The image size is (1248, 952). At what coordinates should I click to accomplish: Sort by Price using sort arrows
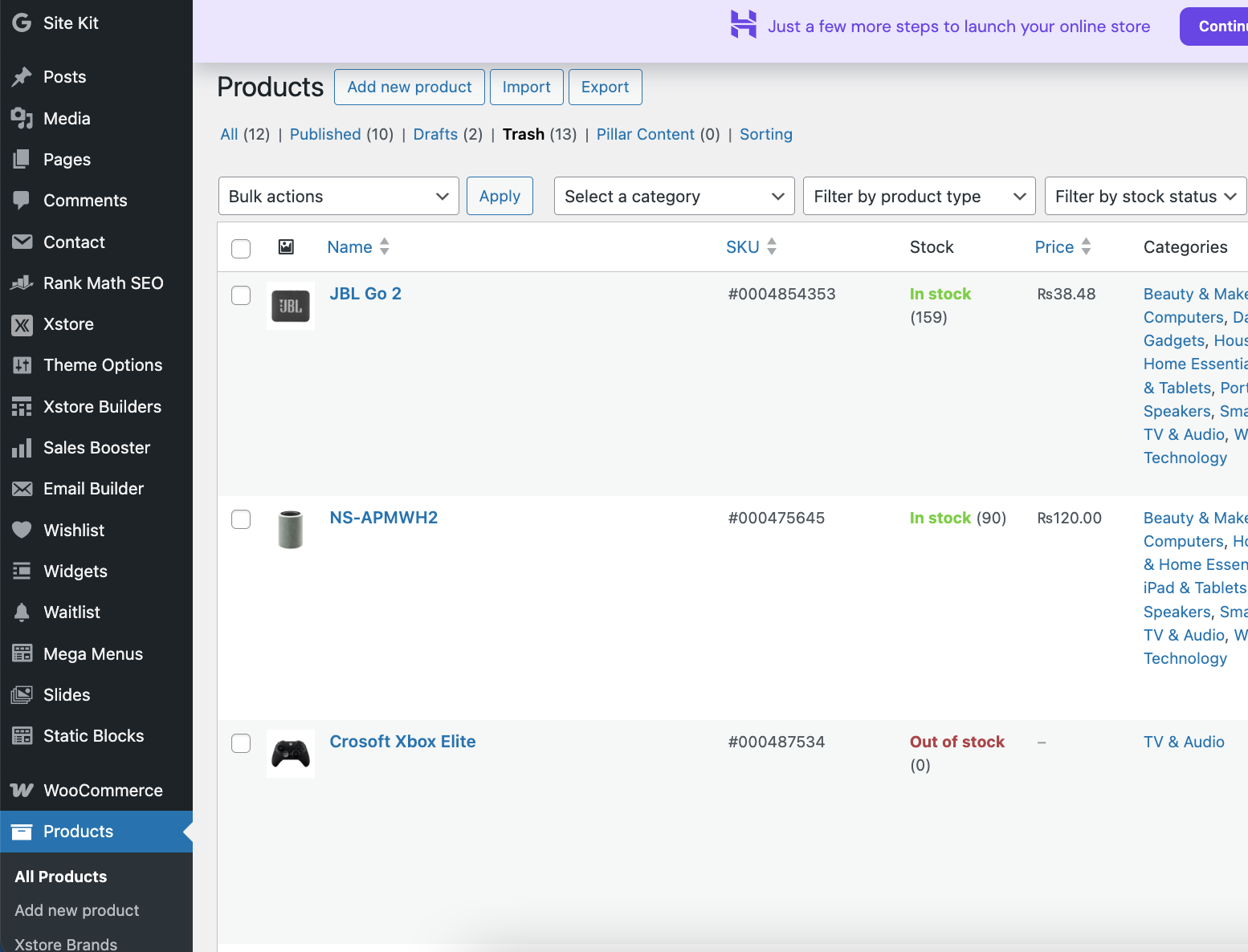(x=1086, y=246)
